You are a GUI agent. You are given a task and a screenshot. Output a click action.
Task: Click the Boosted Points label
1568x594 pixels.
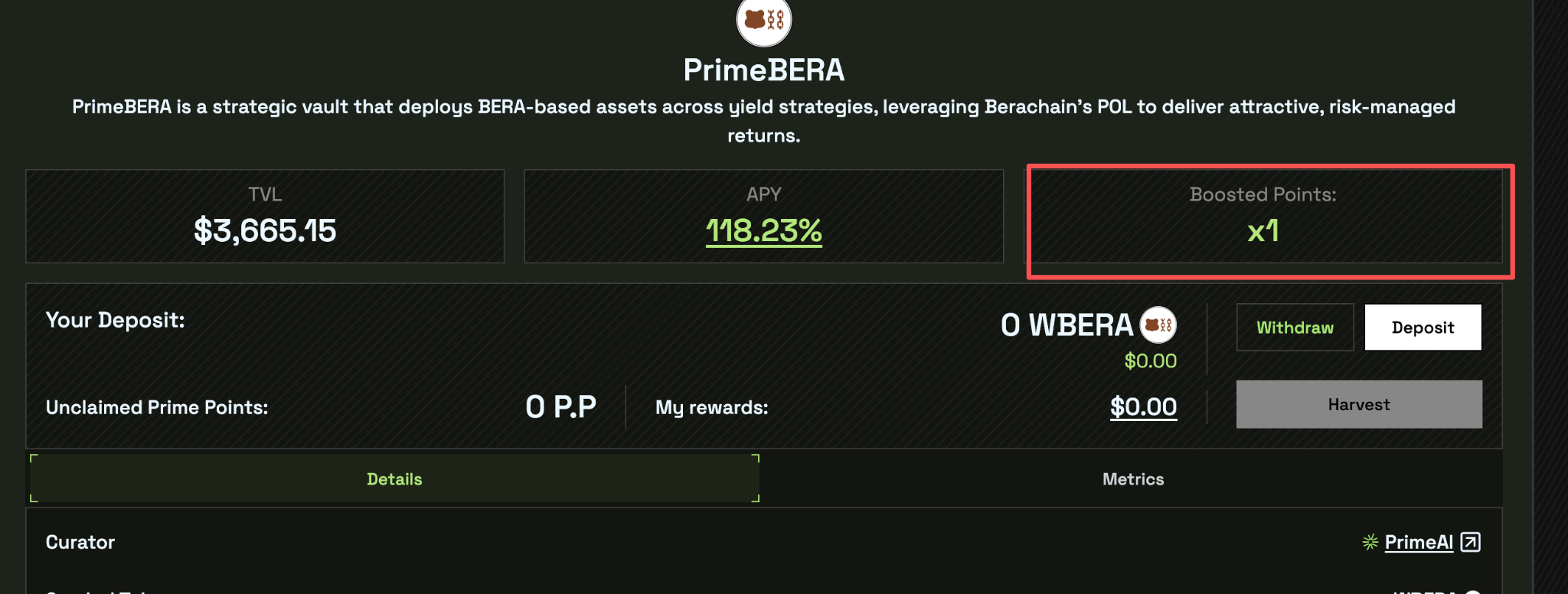pos(1263,194)
